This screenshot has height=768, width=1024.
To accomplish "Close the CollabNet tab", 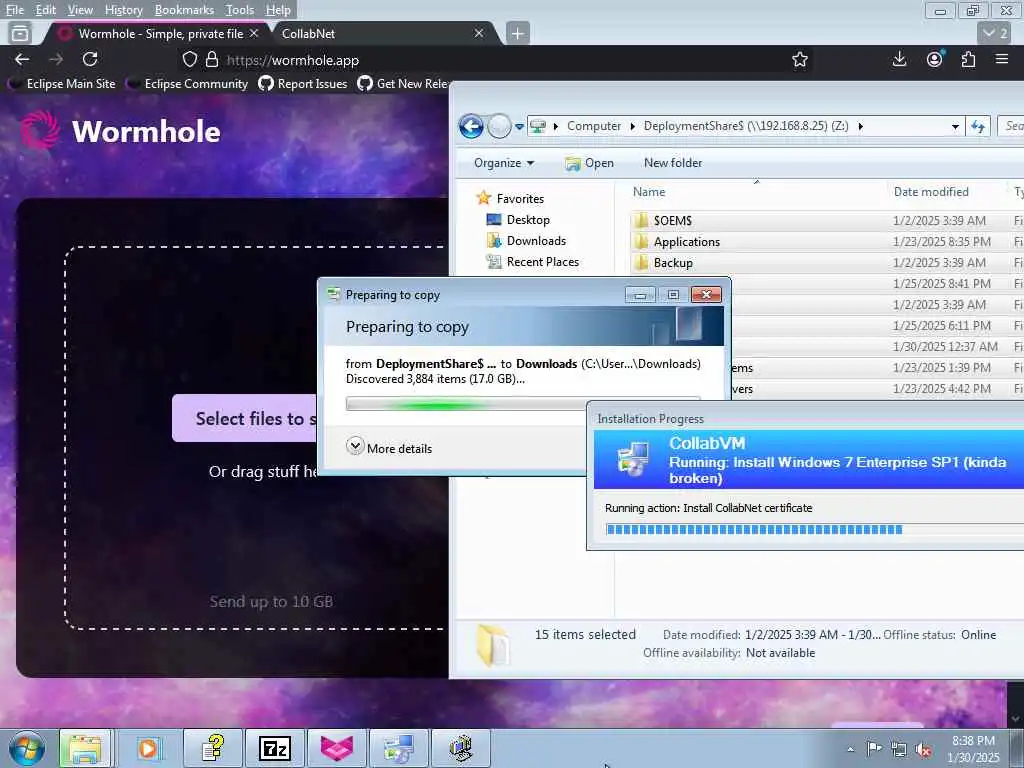I will click(x=479, y=33).
